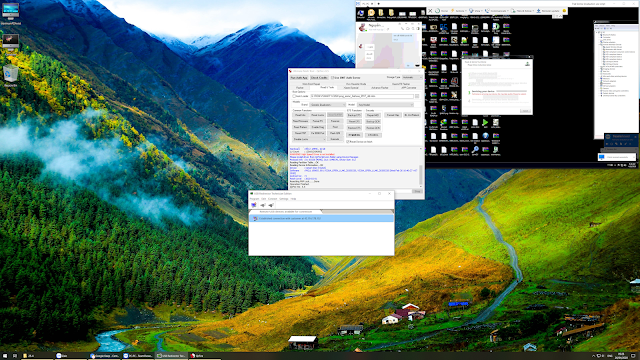Open the magnifier icon on remote desktop
The width and height of the screenshot is (640, 360).
click(x=475, y=150)
